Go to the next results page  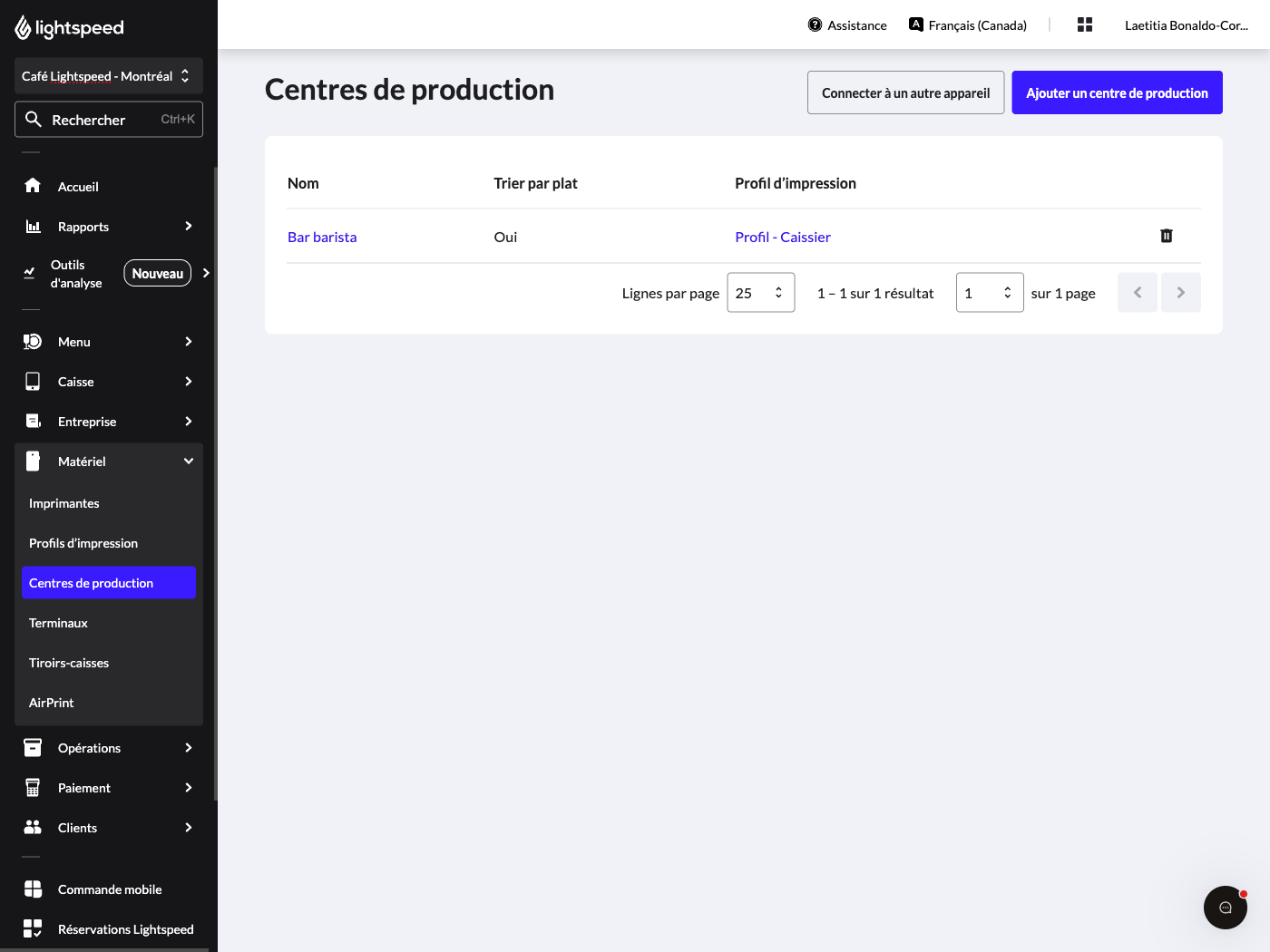pyautogui.click(x=1181, y=292)
